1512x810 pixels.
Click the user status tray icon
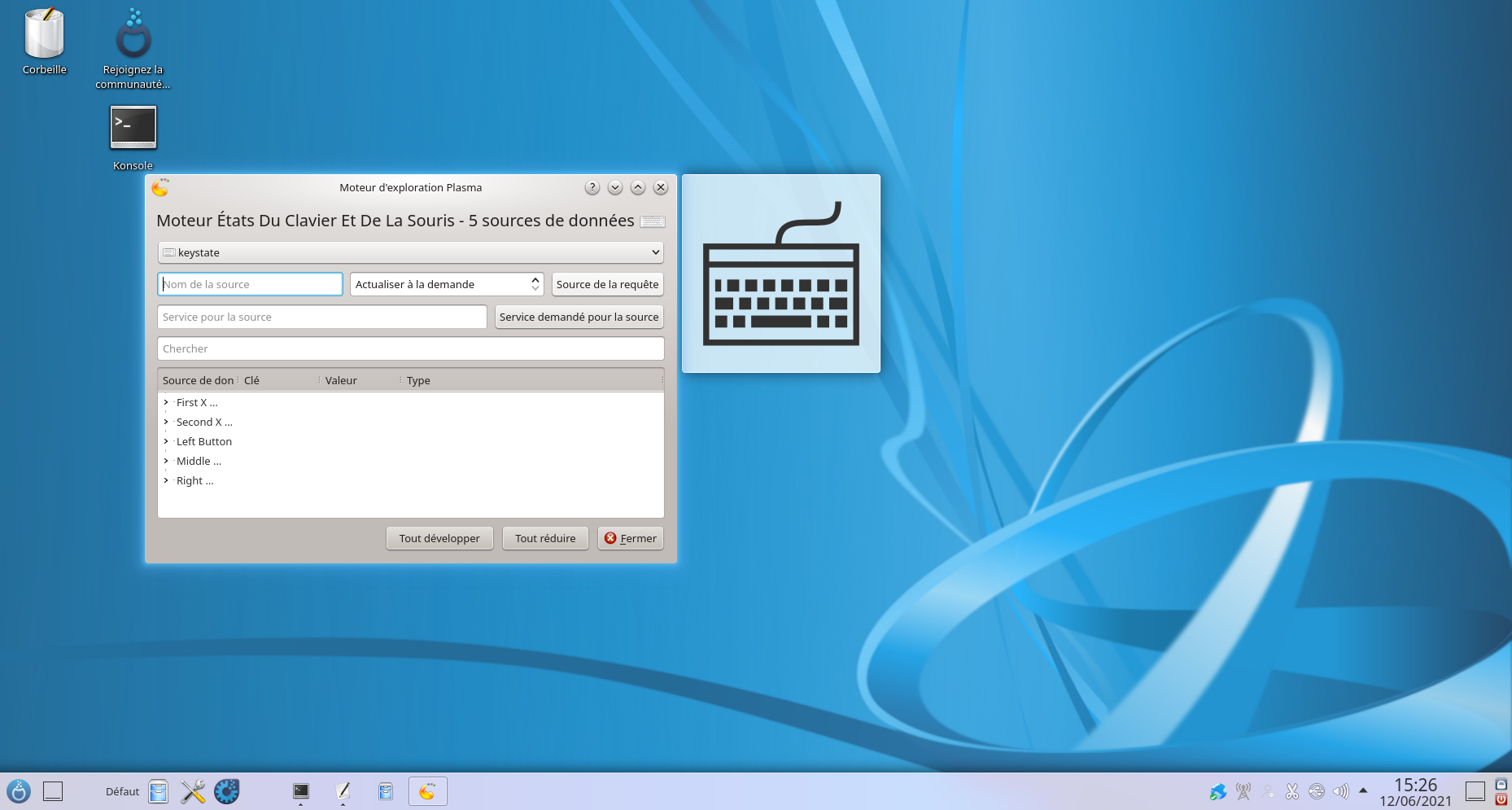[1268, 791]
